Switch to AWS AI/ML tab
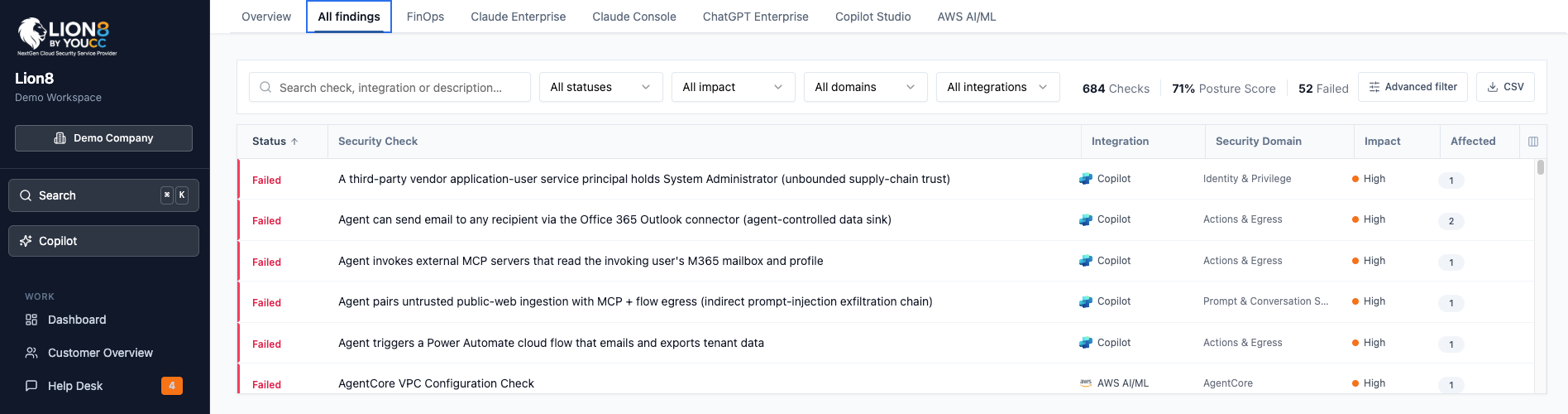This screenshot has width=1568, height=414. tap(967, 17)
